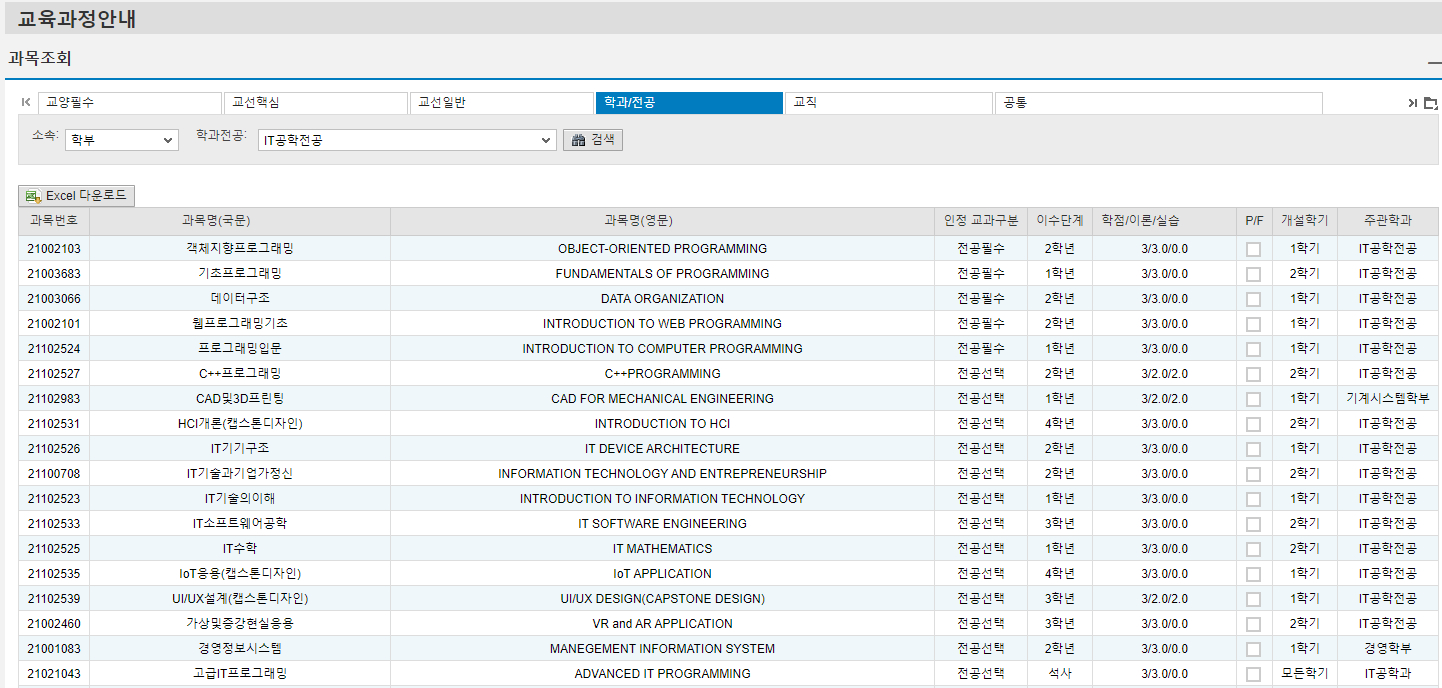The width and height of the screenshot is (1442, 688).
Task: Click INTRODUCTION TO WEB PROGRAMMING cell
Action: 662,324
